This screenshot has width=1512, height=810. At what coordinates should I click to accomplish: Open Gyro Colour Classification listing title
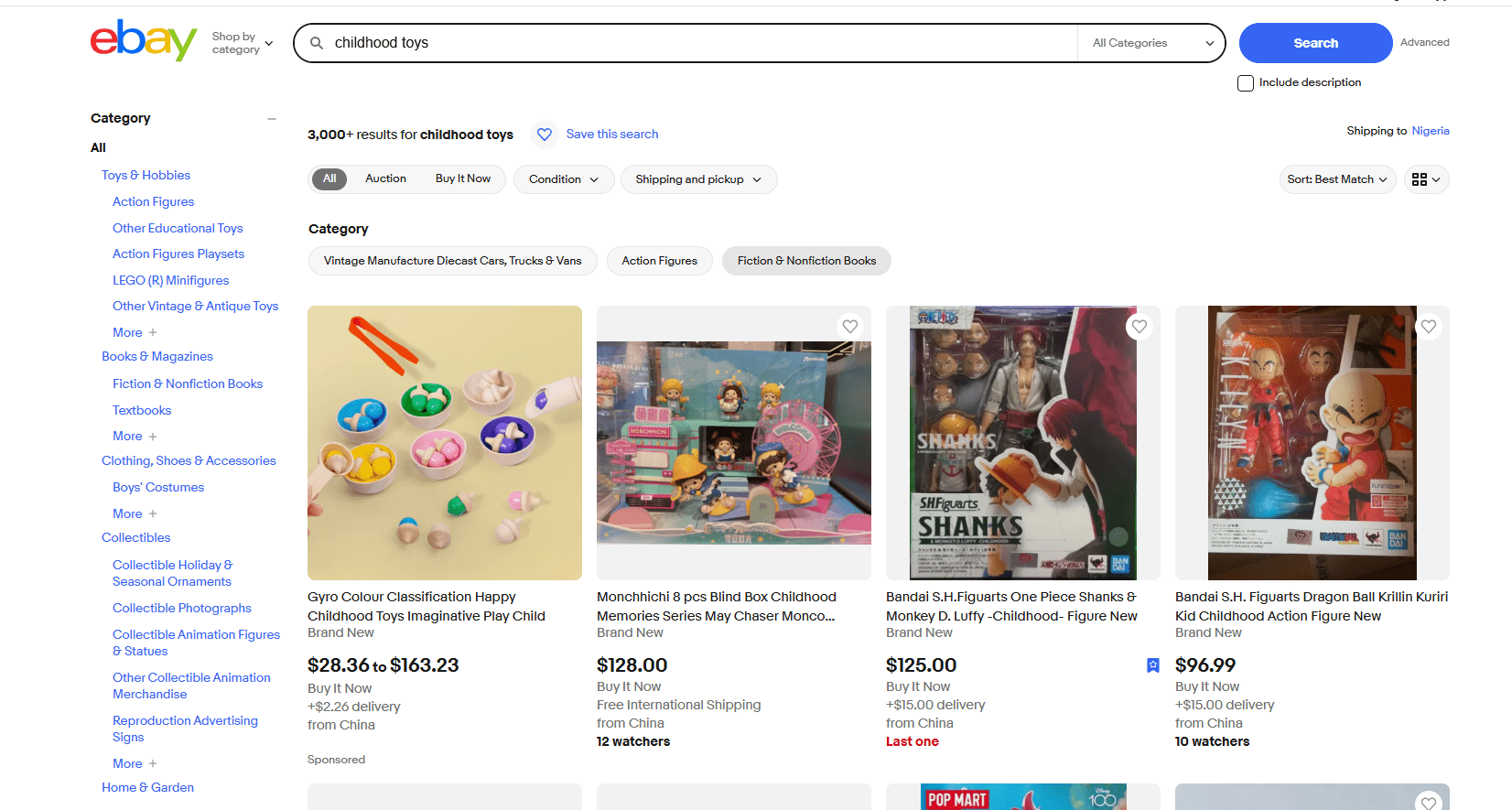427,606
